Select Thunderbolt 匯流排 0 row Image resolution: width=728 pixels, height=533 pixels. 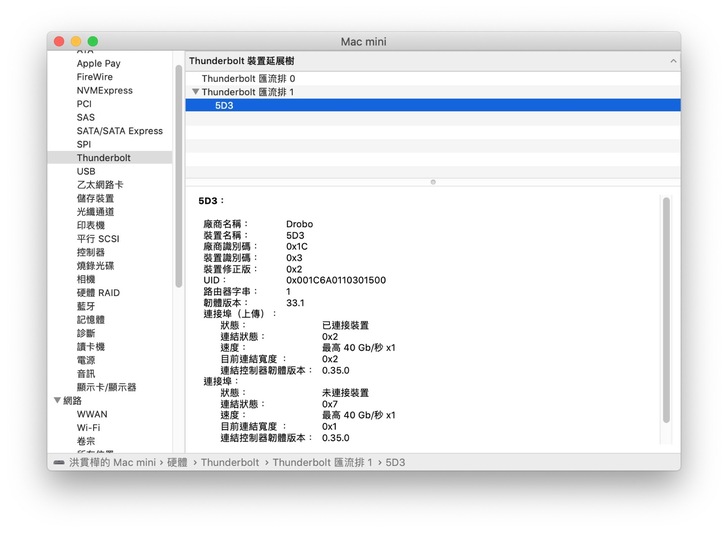(x=248, y=78)
